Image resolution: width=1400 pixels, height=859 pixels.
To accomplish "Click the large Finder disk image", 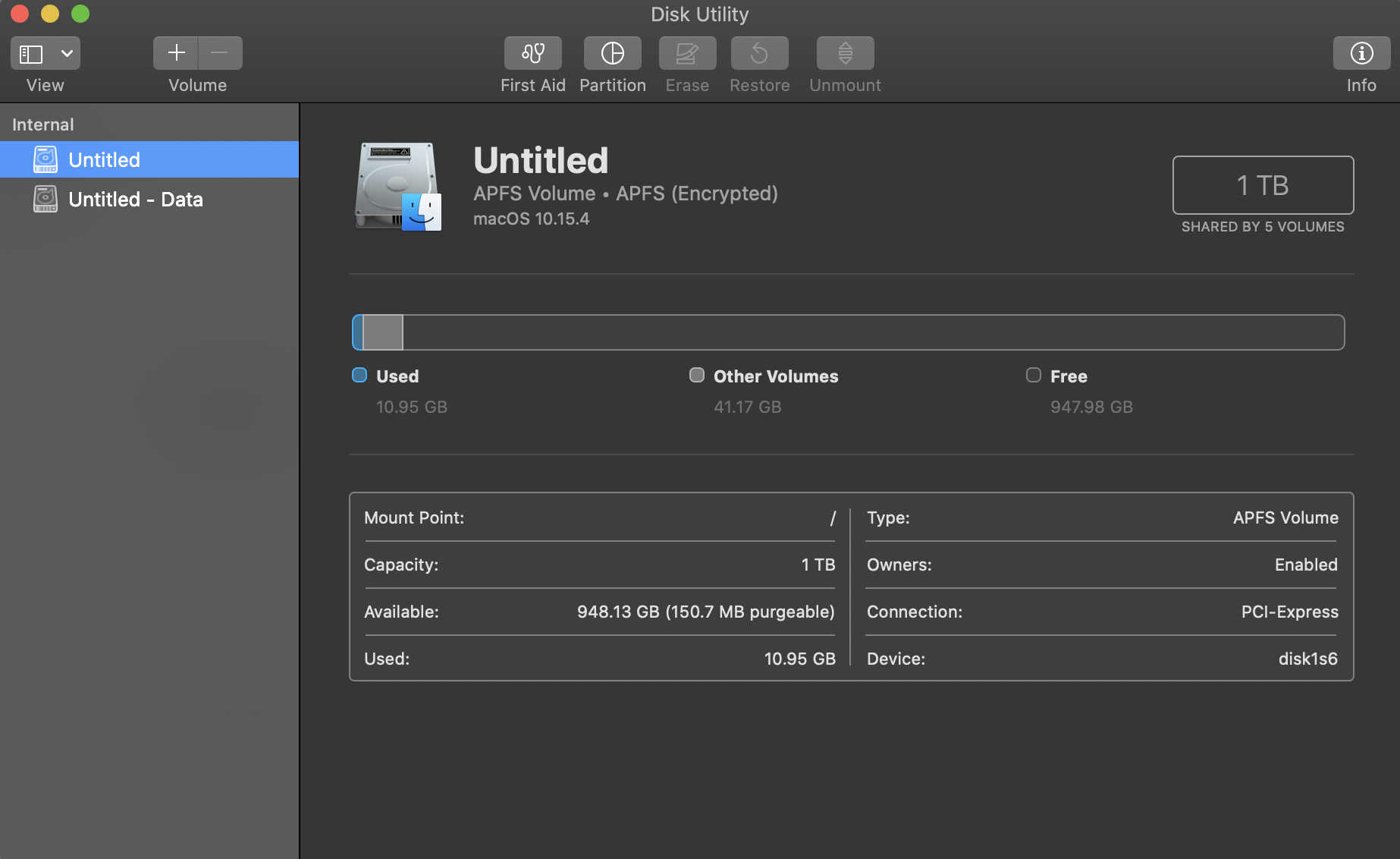I will pos(397,187).
